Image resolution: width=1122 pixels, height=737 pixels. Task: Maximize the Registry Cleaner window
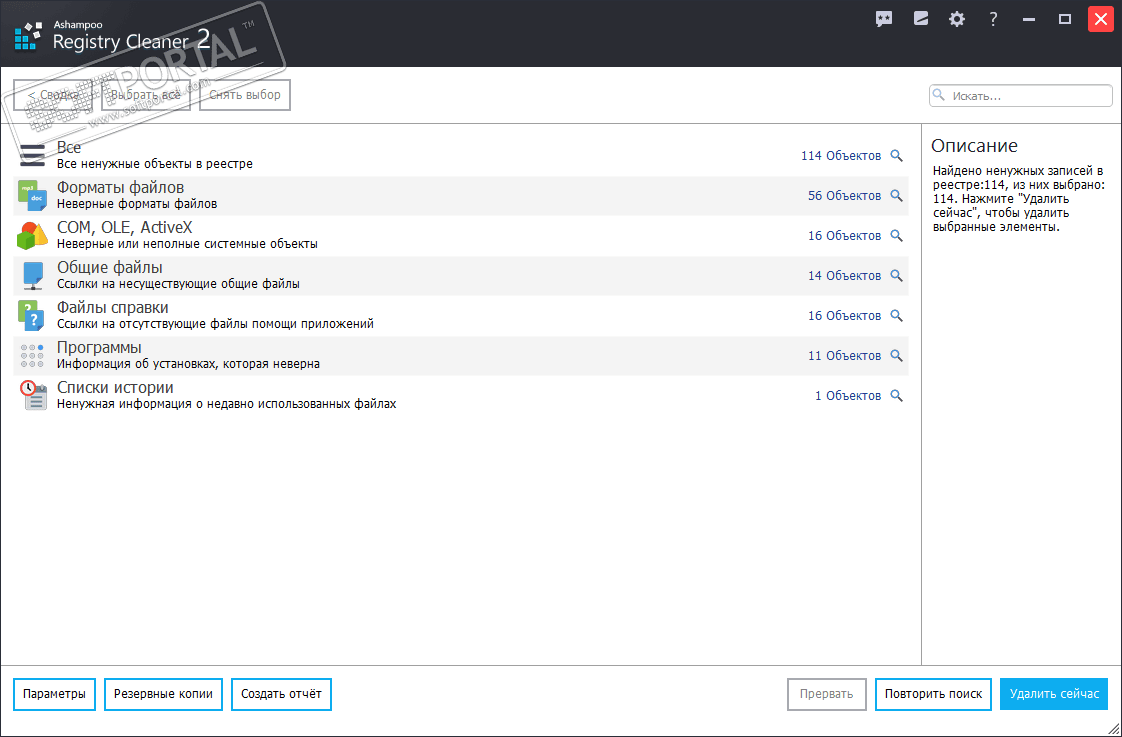click(1065, 19)
